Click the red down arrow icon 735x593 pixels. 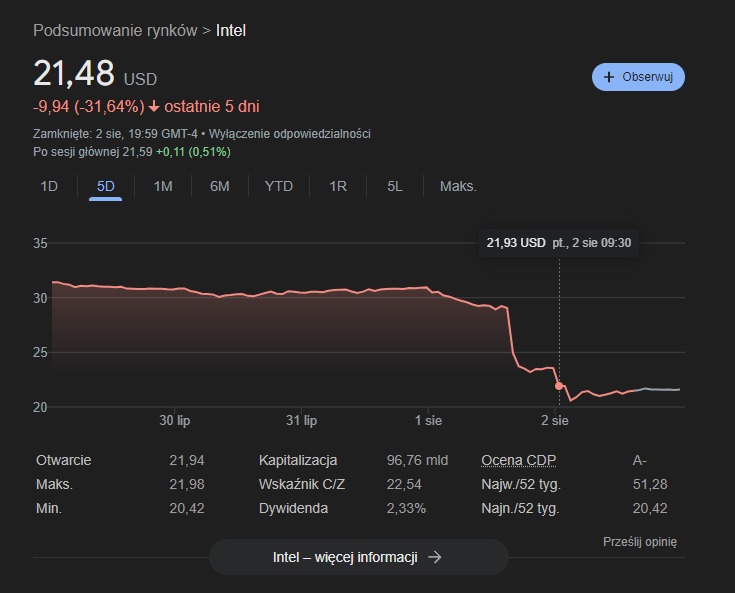click(x=154, y=107)
